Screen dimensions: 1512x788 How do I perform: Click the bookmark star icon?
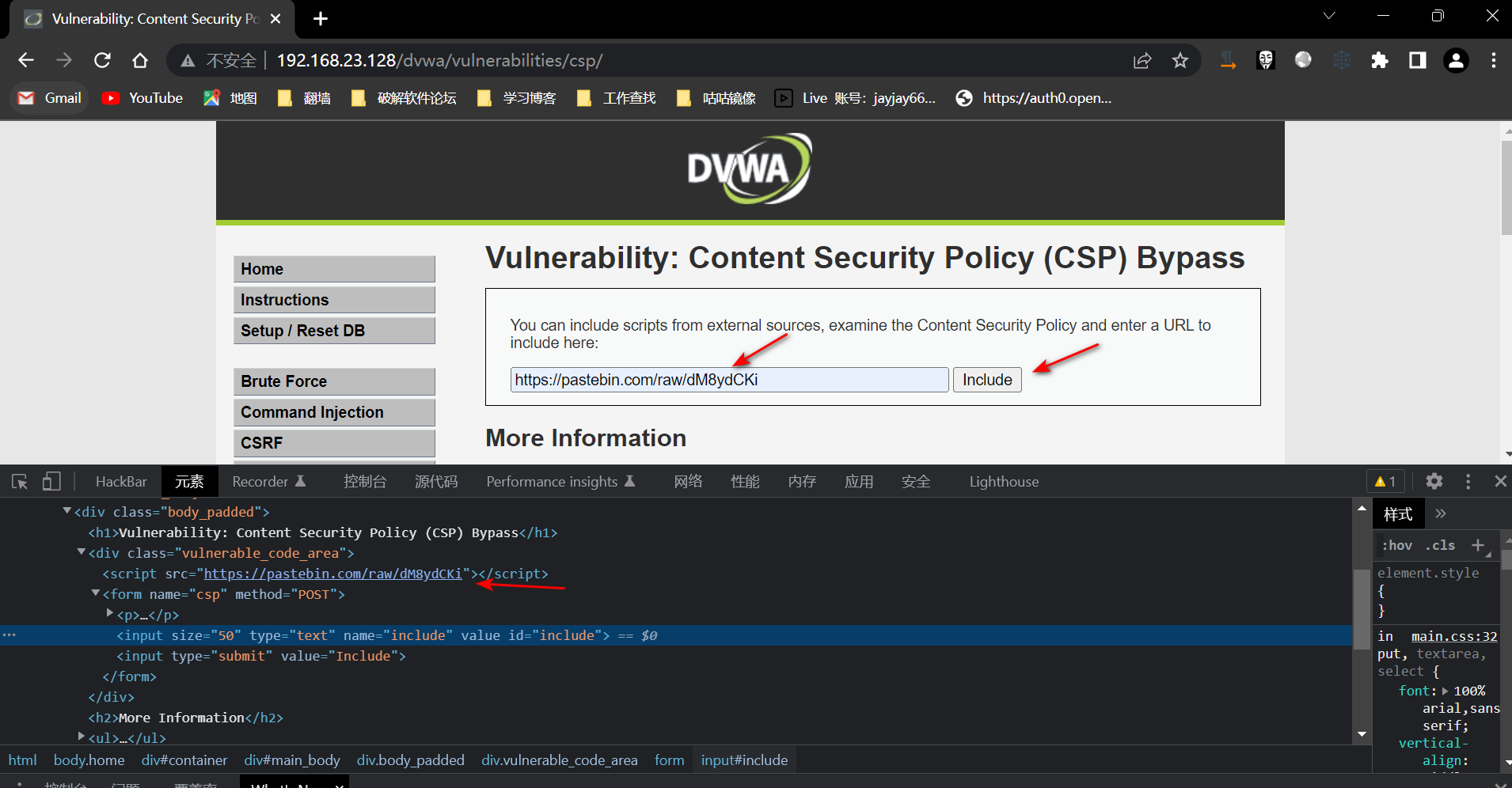pyautogui.click(x=1180, y=61)
